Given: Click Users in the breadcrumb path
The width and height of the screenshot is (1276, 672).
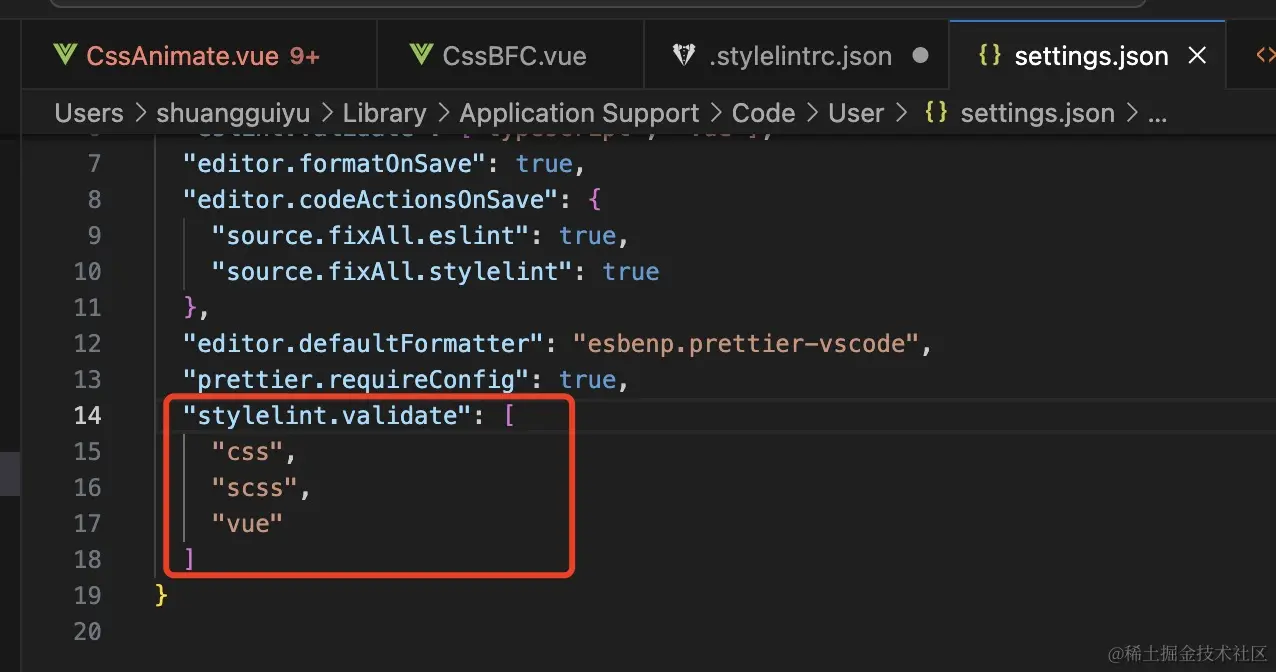Looking at the screenshot, I should (88, 113).
